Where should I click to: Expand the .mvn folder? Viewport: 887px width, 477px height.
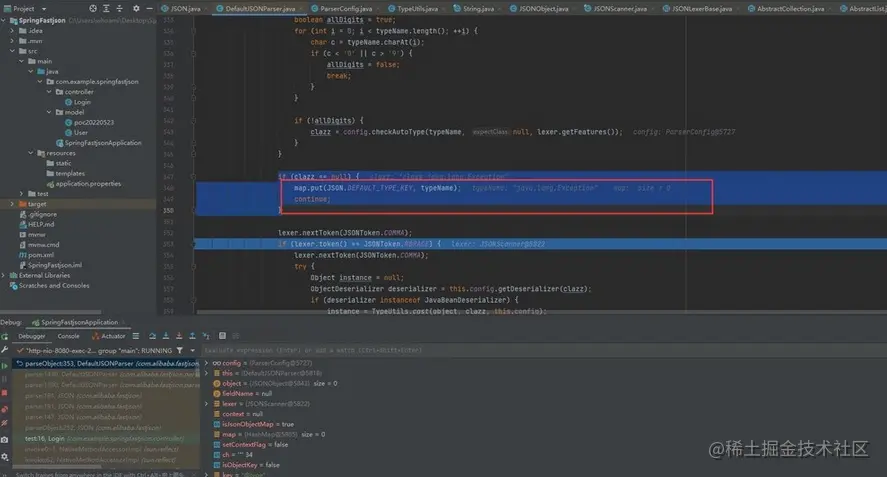pos(12,41)
